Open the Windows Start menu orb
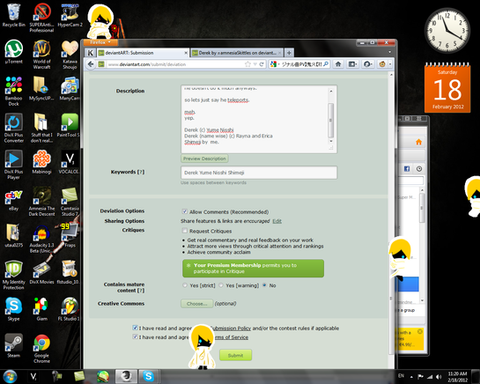 tap(10, 377)
